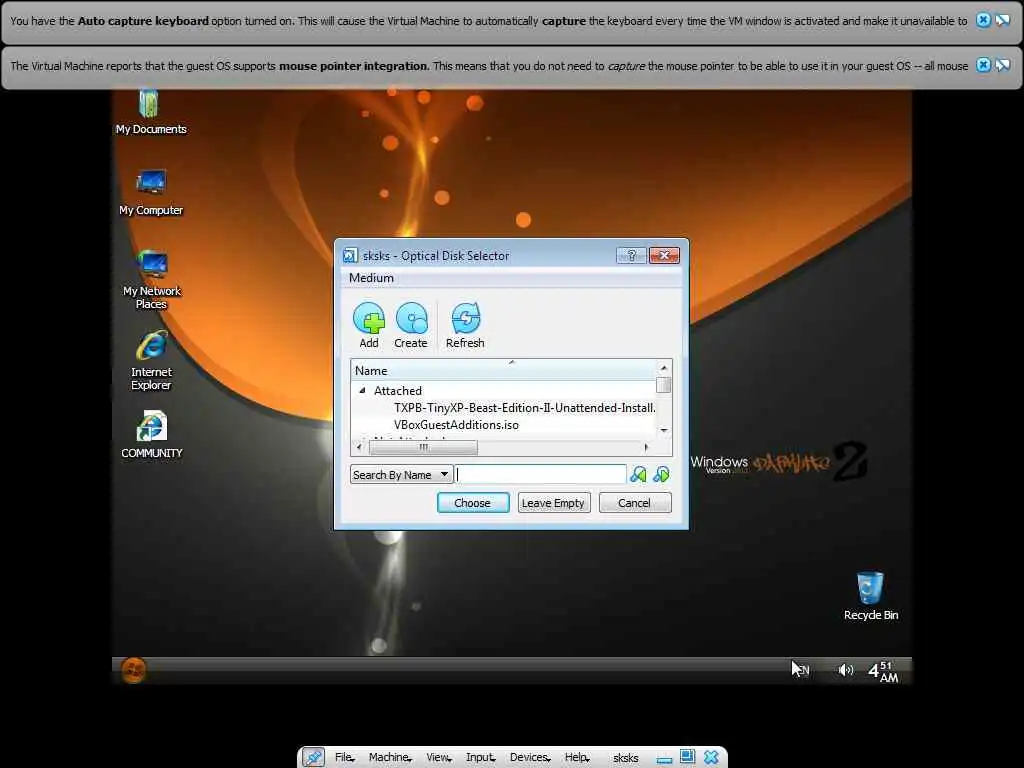Click the list scroll-left arrow
Screen dimensions: 1024x768
(359, 447)
